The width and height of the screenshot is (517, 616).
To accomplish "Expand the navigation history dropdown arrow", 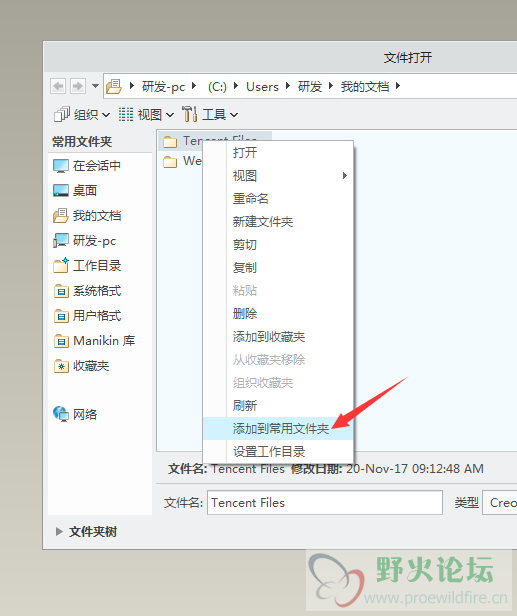I will (x=95, y=86).
